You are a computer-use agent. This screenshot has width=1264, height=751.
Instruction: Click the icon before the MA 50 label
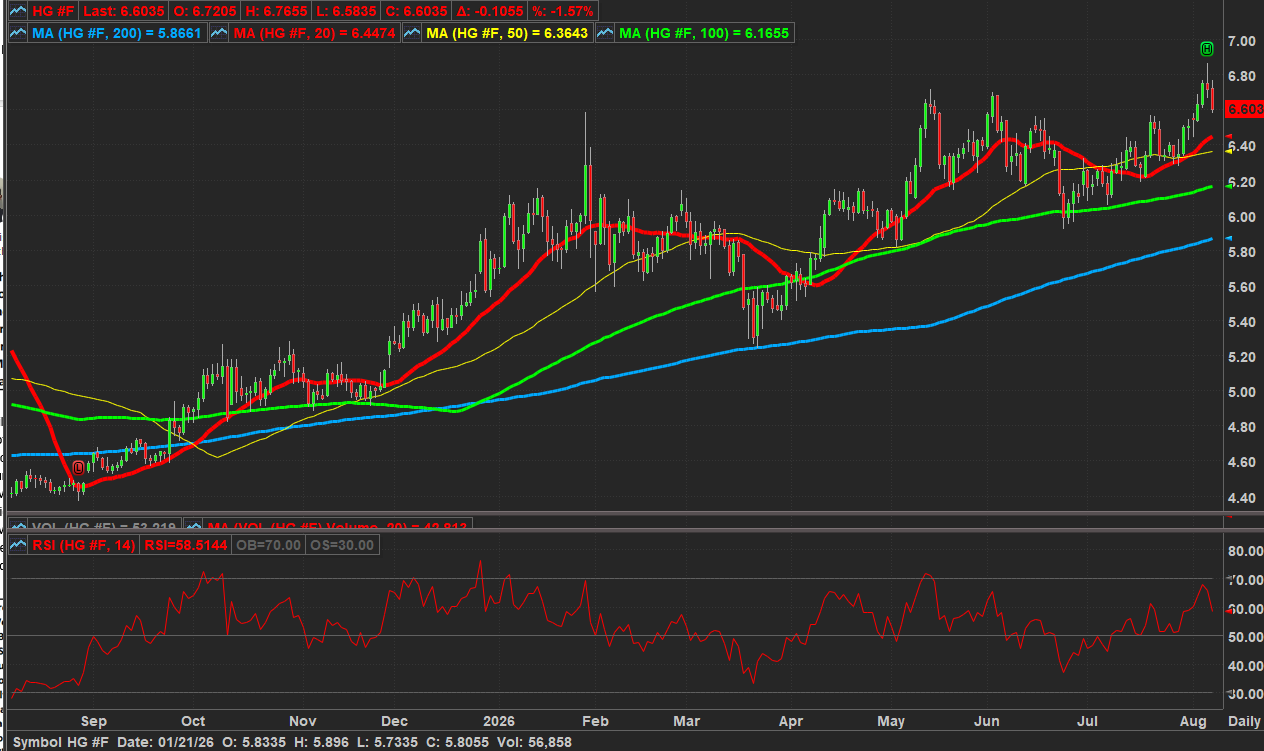click(412, 33)
